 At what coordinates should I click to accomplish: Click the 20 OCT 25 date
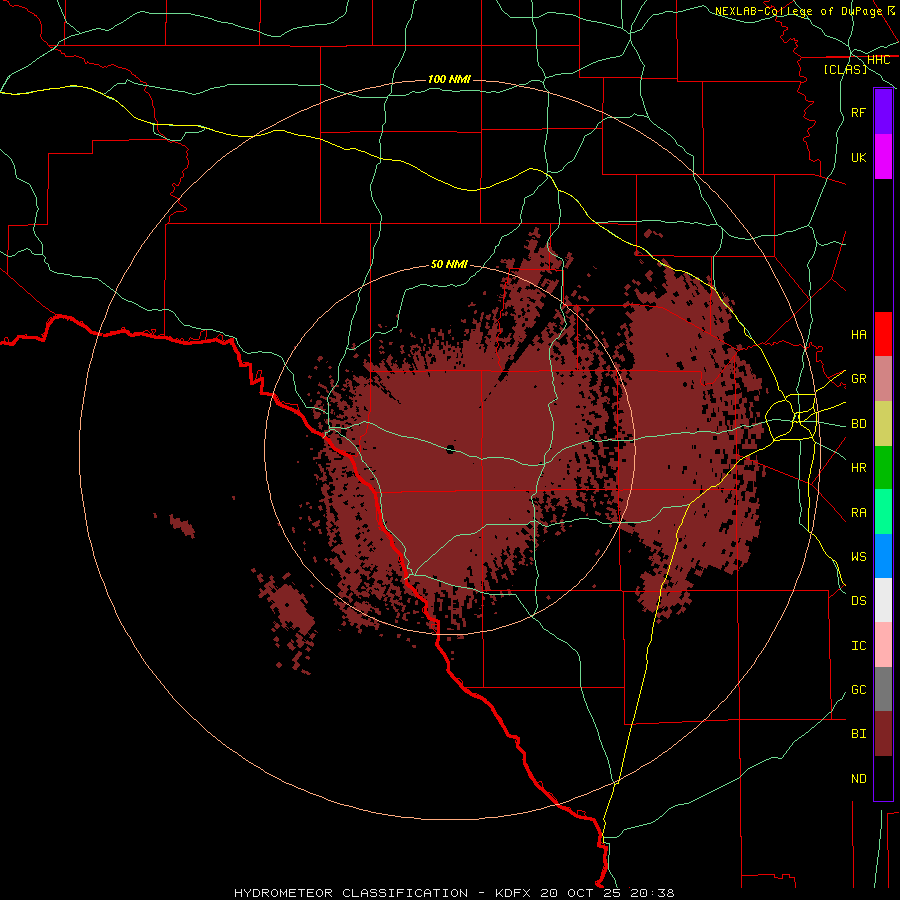click(581, 893)
